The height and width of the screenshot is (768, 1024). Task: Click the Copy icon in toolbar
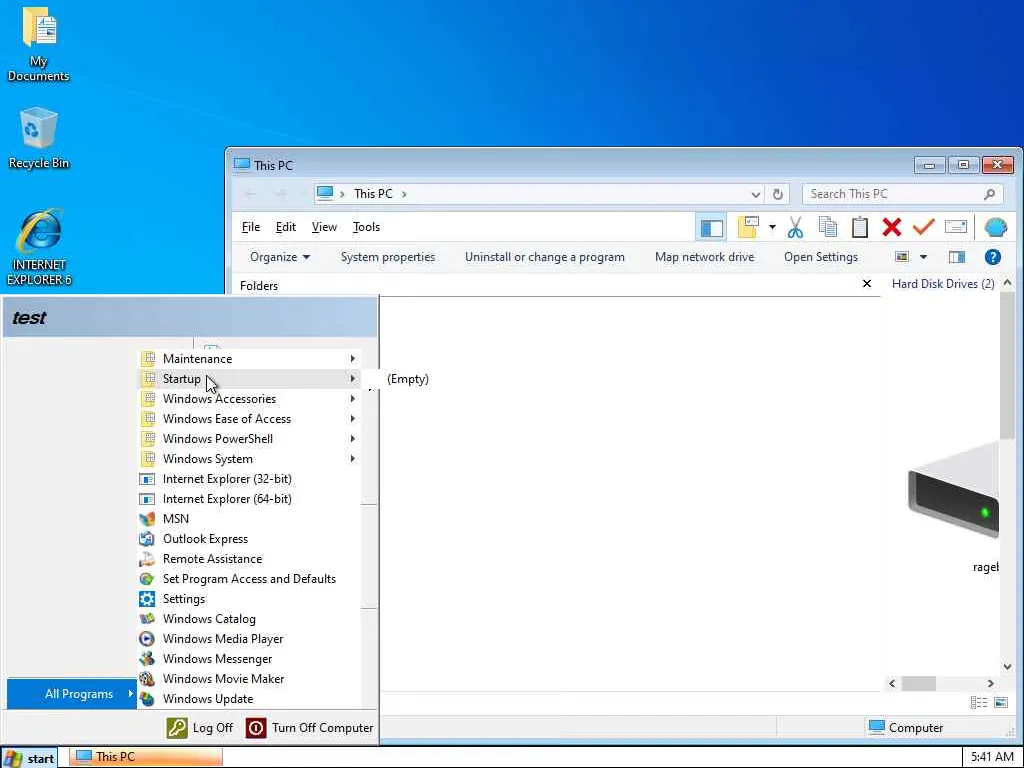pyautogui.click(x=827, y=227)
